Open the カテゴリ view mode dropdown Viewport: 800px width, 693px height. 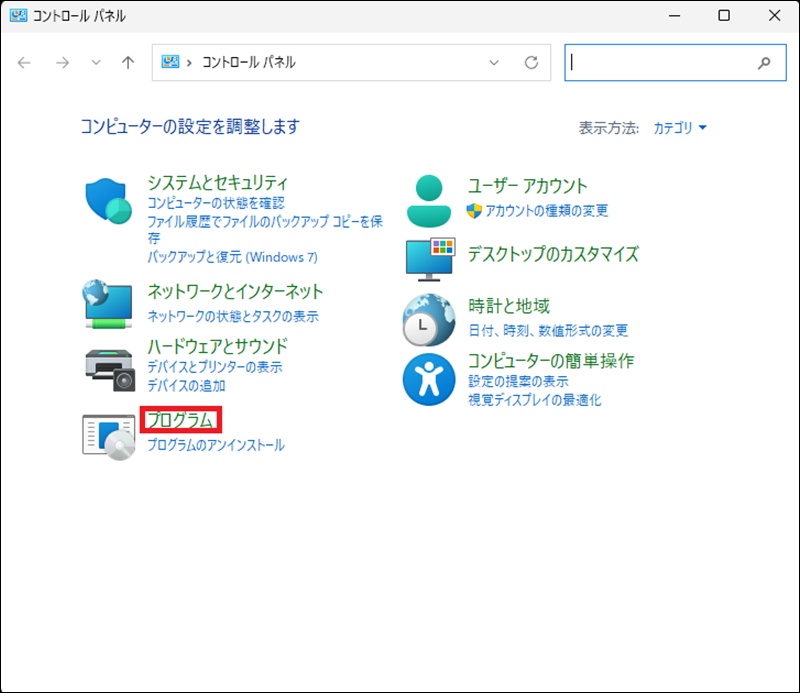[680, 128]
